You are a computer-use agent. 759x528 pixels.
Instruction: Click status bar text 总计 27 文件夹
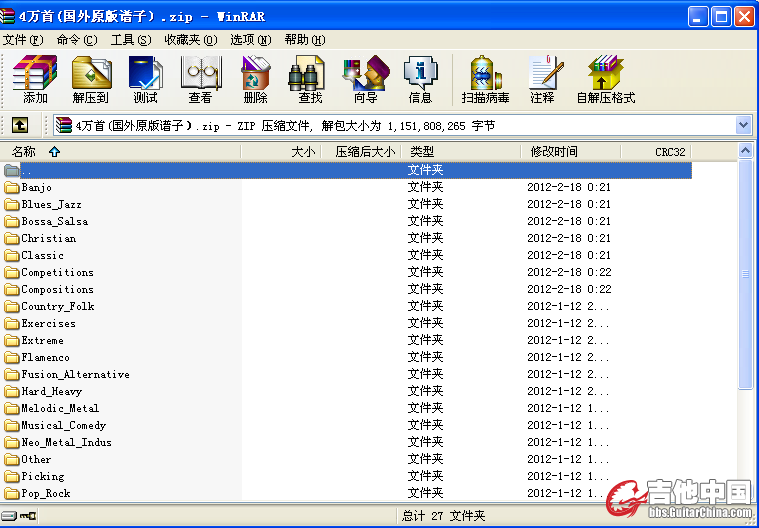[443, 516]
